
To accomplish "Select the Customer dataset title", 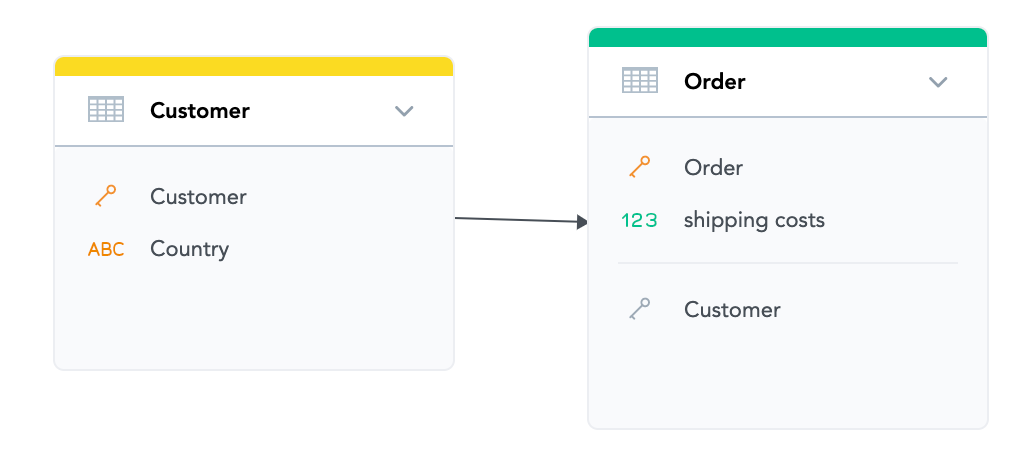I will point(200,111).
